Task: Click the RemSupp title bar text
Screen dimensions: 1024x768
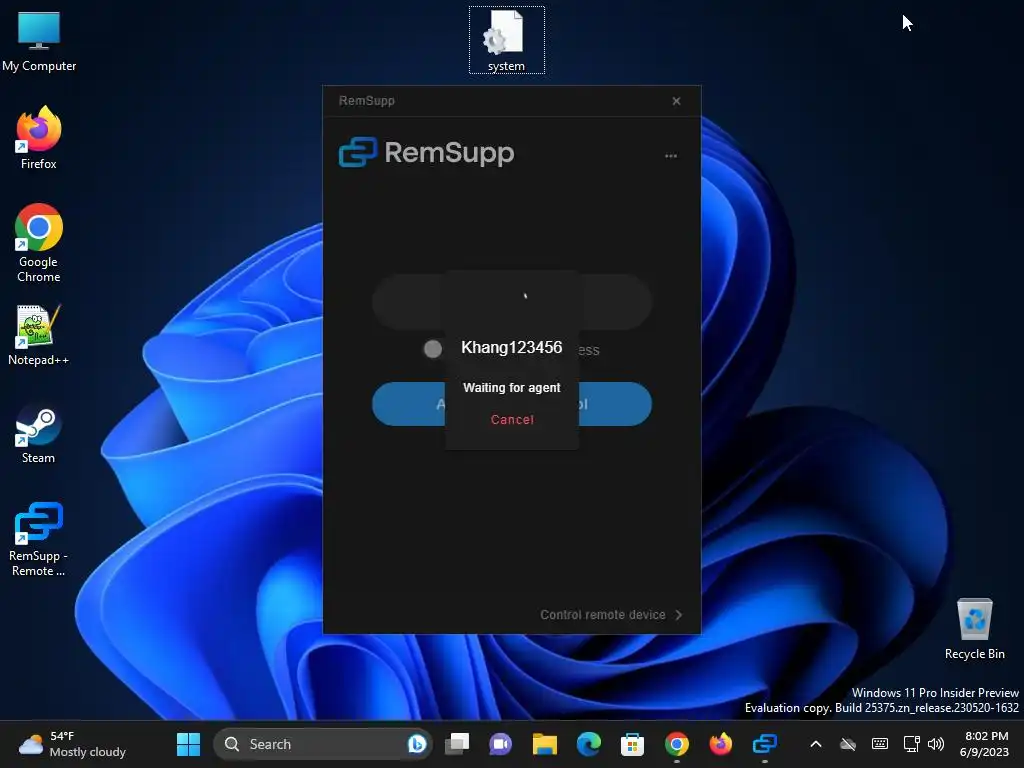Action: [366, 101]
